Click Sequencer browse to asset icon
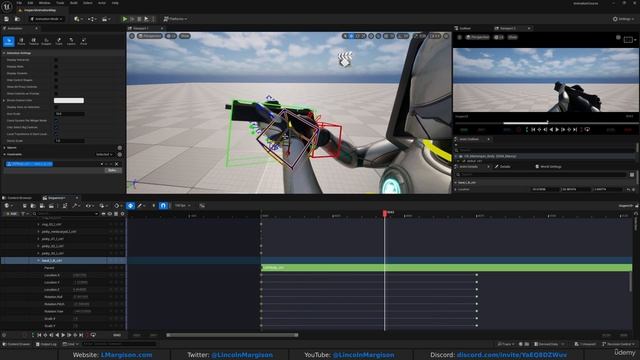Screen dimensions: 640x360 [x=33, y=206]
